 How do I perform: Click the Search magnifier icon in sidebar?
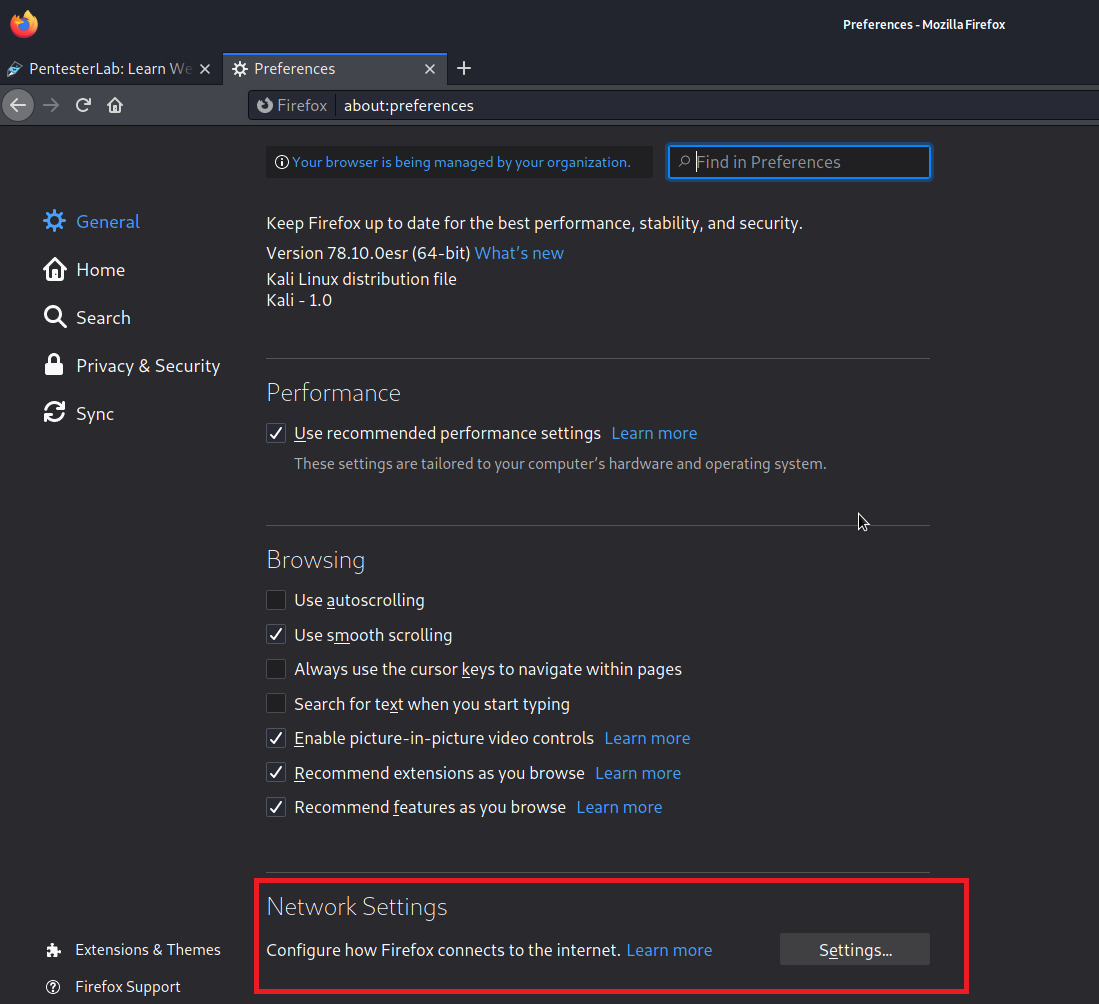(x=55, y=317)
